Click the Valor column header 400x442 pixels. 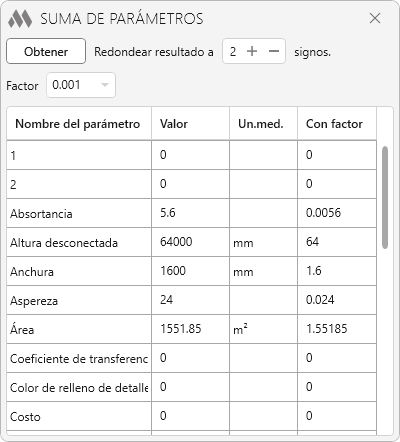[x=190, y=124]
